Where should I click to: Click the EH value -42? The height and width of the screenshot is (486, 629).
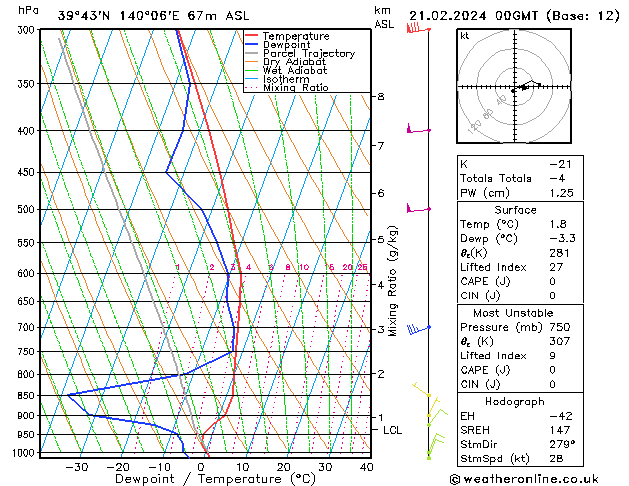click(561, 416)
